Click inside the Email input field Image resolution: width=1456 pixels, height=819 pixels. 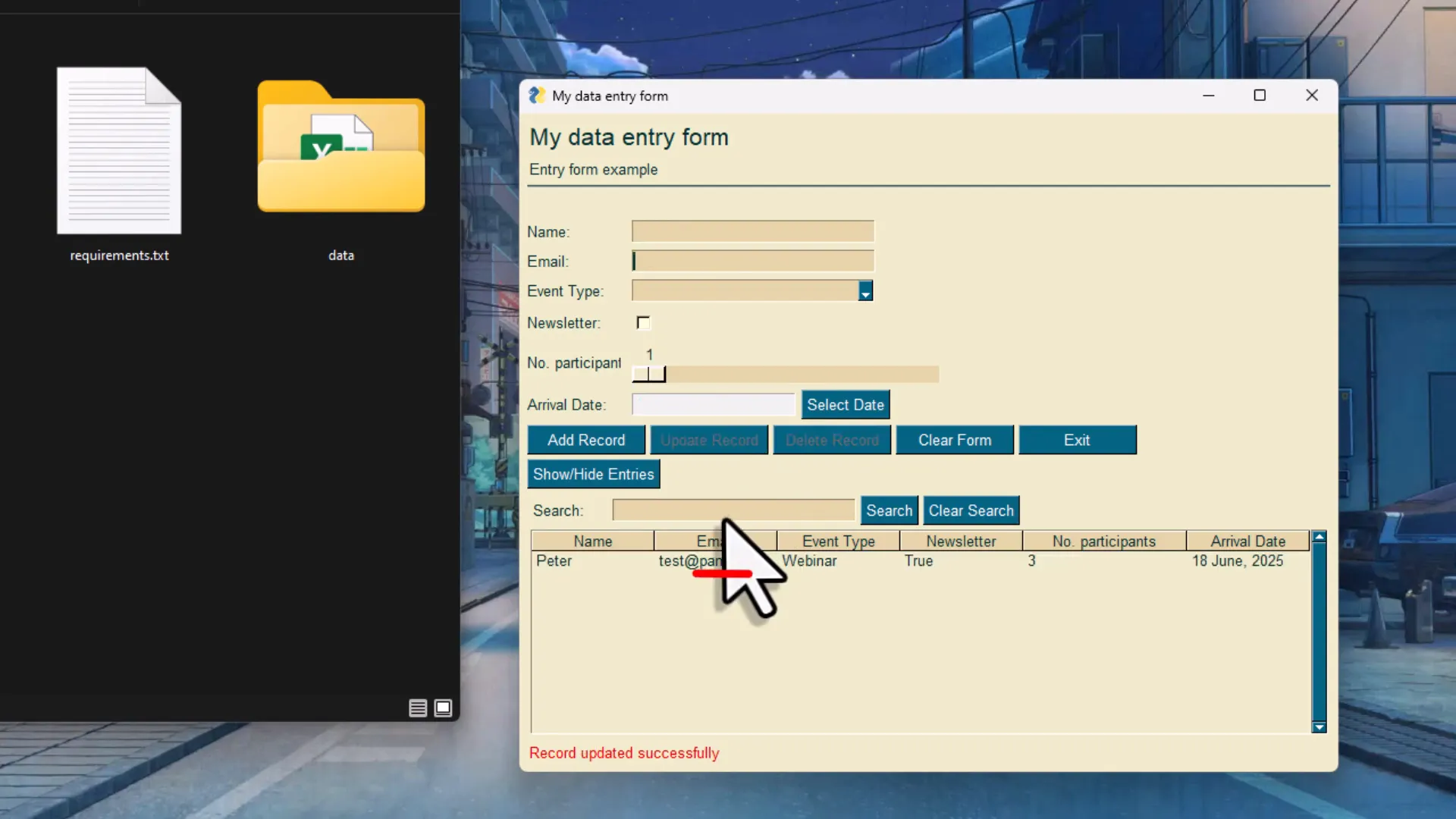752,261
